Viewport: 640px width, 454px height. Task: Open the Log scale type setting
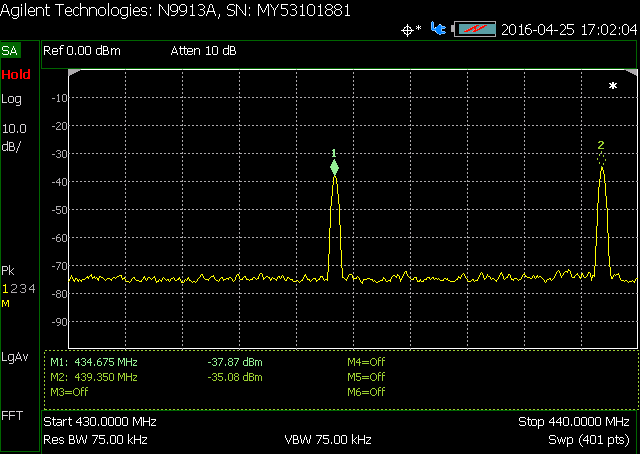12,99
